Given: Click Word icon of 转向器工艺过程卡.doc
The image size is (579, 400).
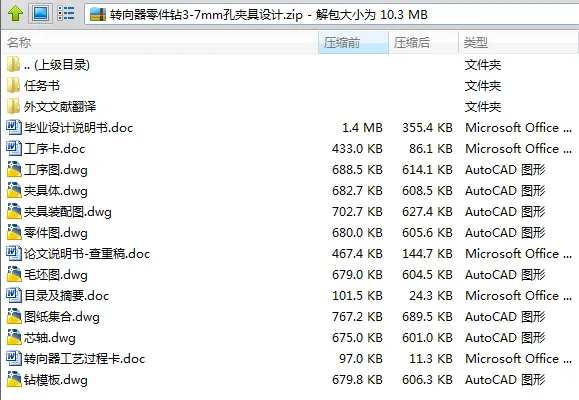Looking at the screenshot, I should [14, 358].
